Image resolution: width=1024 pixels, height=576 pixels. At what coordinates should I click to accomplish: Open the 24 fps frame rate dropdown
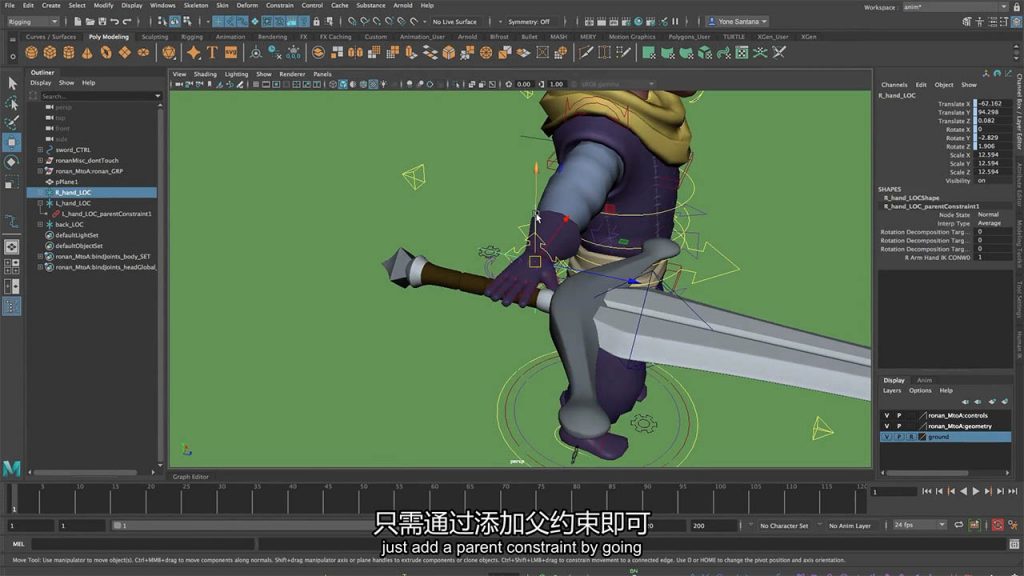click(x=920, y=525)
